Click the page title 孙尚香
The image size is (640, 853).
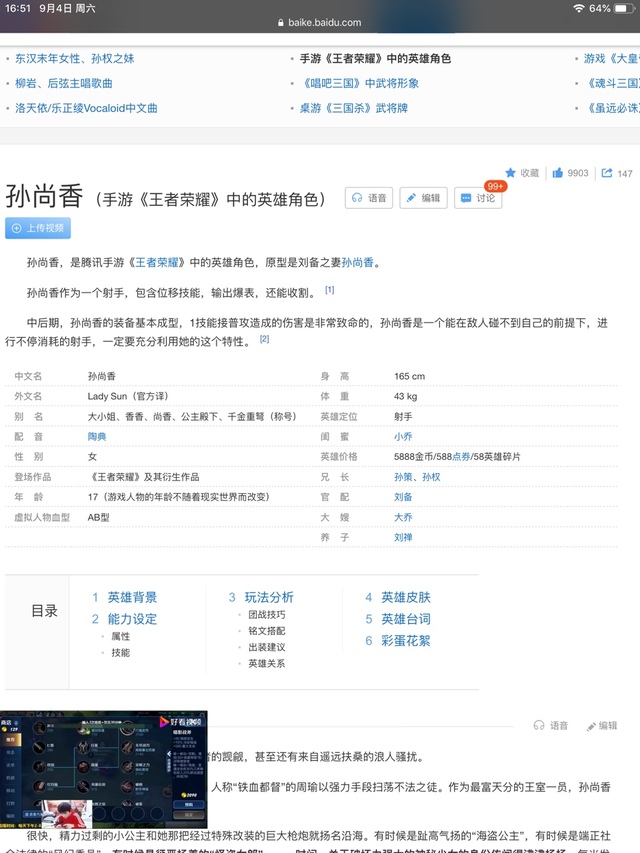click(x=44, y=196)
